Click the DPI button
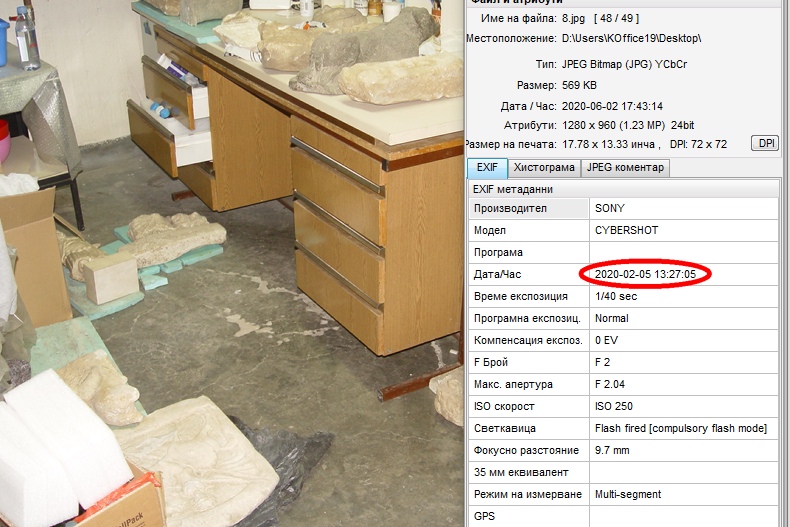This screenshot has width=790, height=527. click(x=764, y=144)
